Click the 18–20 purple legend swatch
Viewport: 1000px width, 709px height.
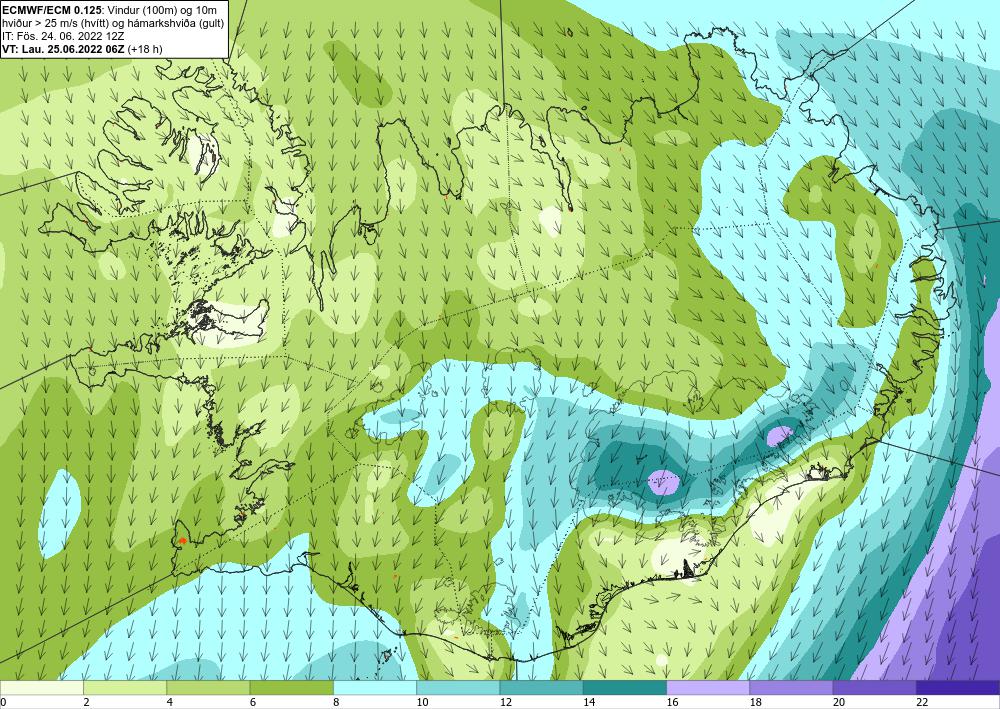791,687
